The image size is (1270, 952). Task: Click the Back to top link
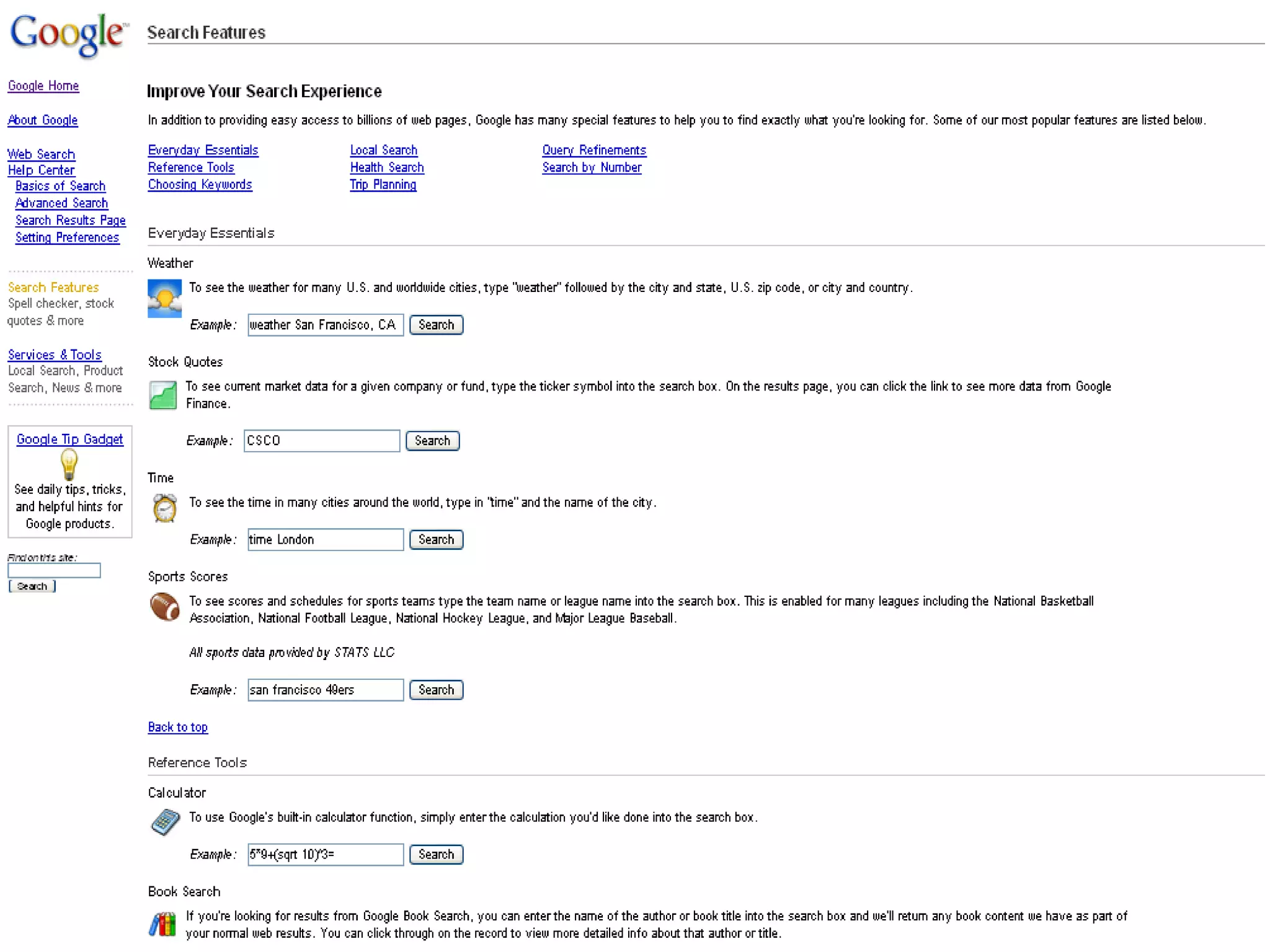(x=177, y=727)
